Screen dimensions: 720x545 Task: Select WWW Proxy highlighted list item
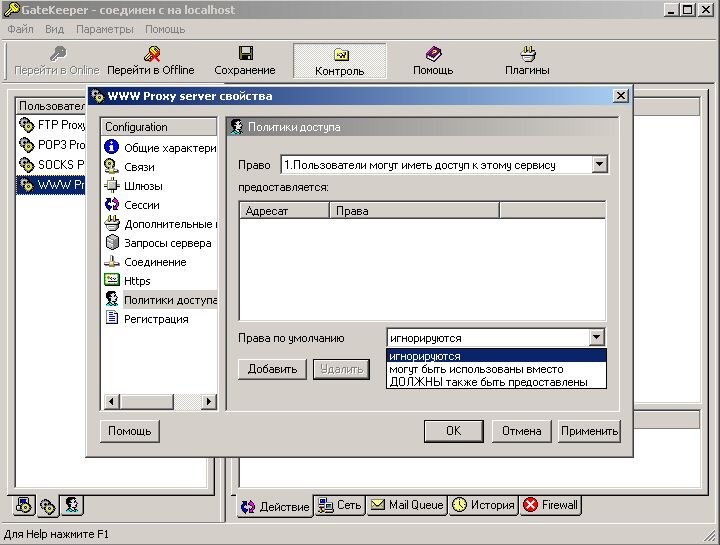point(51,185)
